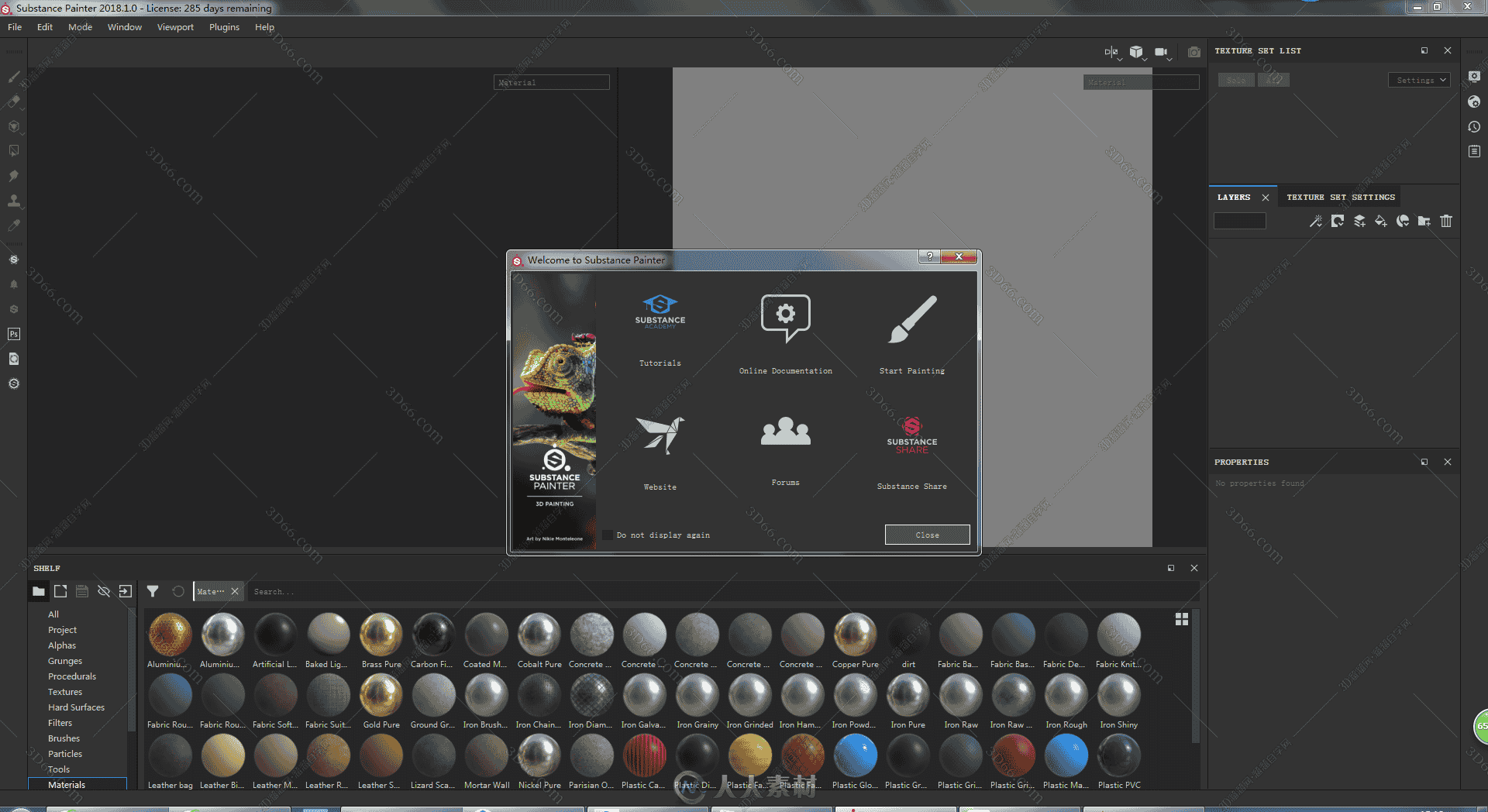Viewport: 1488px width, 812px height.
Task: Open the Plugins menu
Action: pyautogui.click(x=224, y=27)
